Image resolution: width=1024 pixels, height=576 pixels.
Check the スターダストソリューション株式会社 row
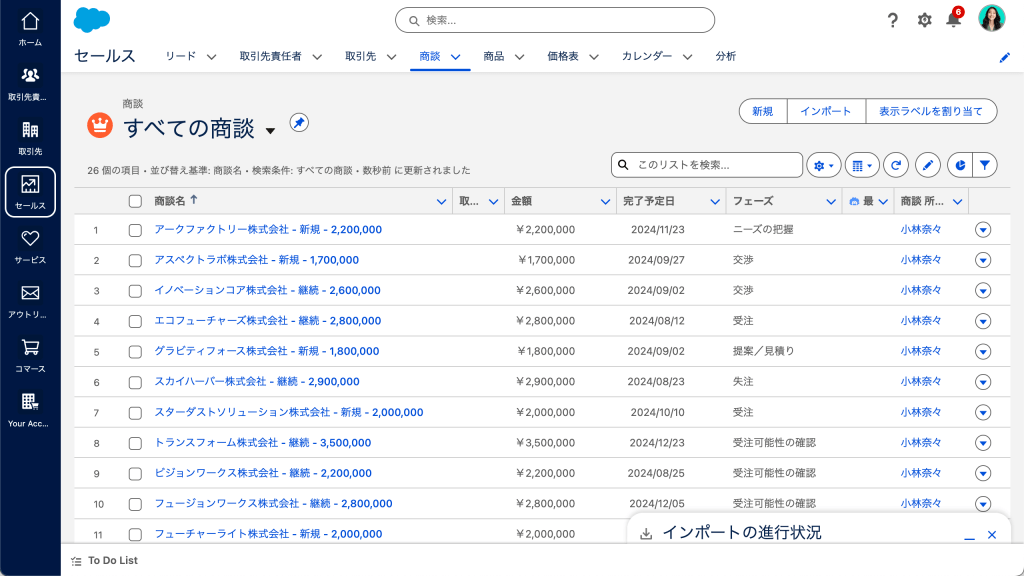point(135,413)
